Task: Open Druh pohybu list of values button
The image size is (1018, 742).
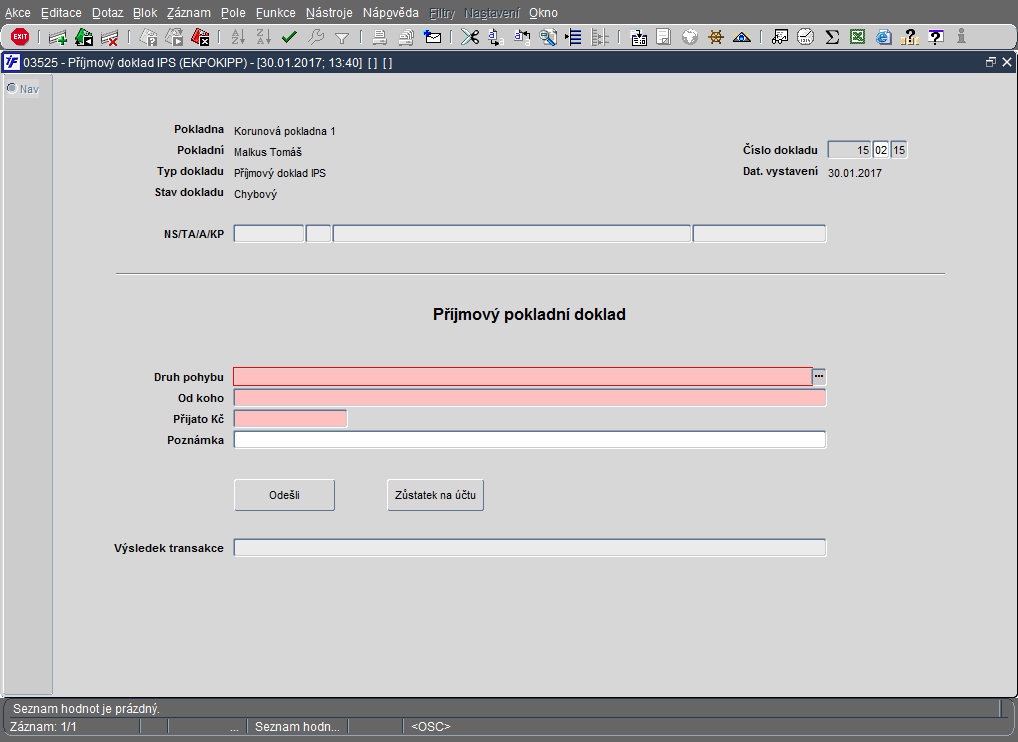Action: [819, 377]
